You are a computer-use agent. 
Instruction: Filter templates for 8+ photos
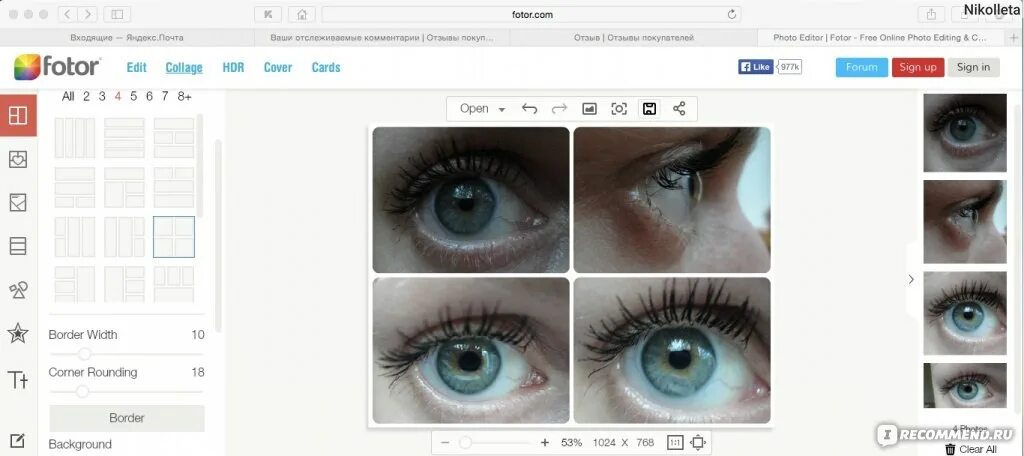pos(184,97)
